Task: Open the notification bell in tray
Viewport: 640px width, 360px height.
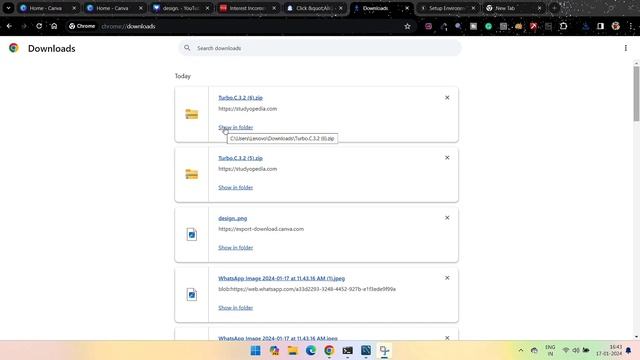Action: (628, 350)
